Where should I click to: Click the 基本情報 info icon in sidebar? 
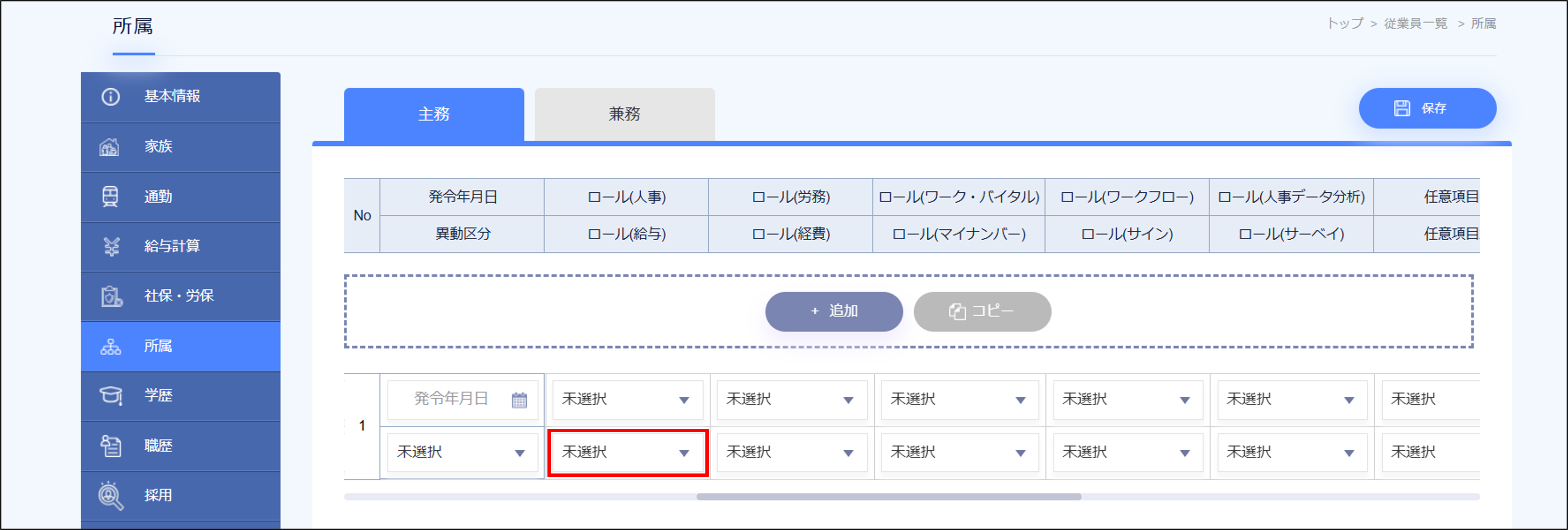[110, 97]
